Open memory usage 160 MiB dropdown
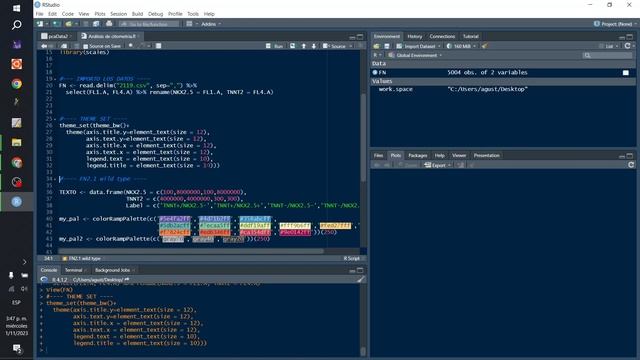 tap(461, 46)
